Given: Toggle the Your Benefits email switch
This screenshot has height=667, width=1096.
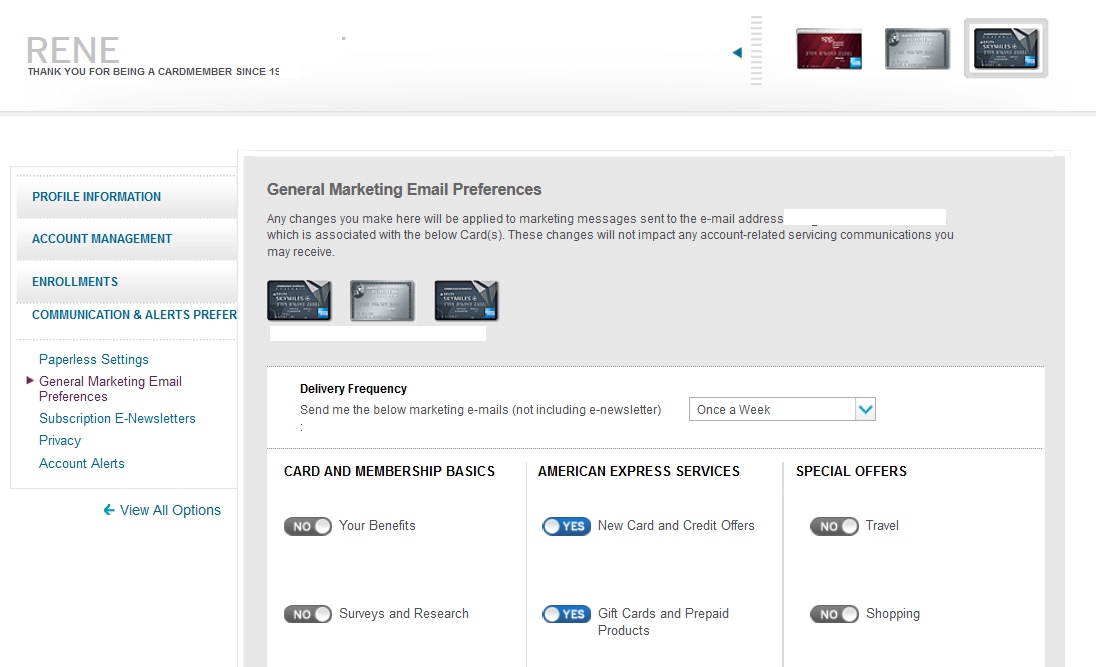Looking at the screenshot, I should (307, 526).
